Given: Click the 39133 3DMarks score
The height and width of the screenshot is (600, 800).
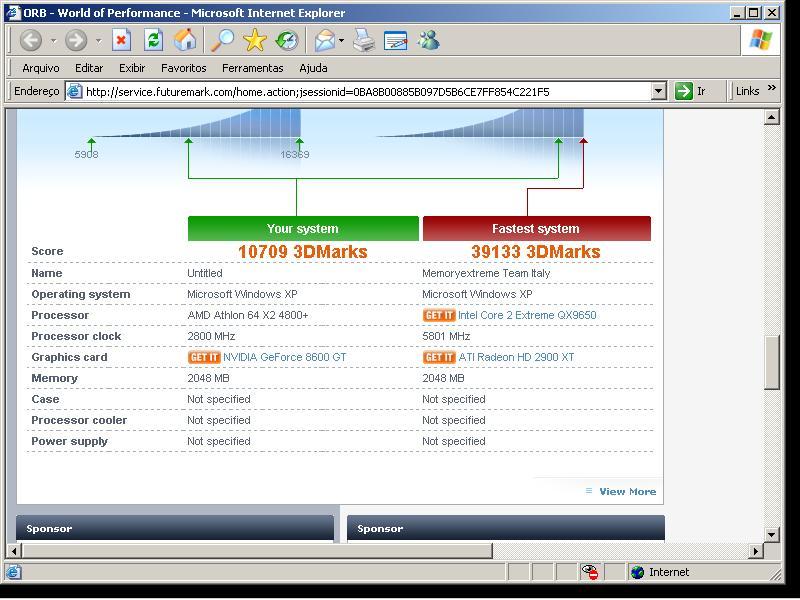Looking at the screenshot, I should pos(536,252).
